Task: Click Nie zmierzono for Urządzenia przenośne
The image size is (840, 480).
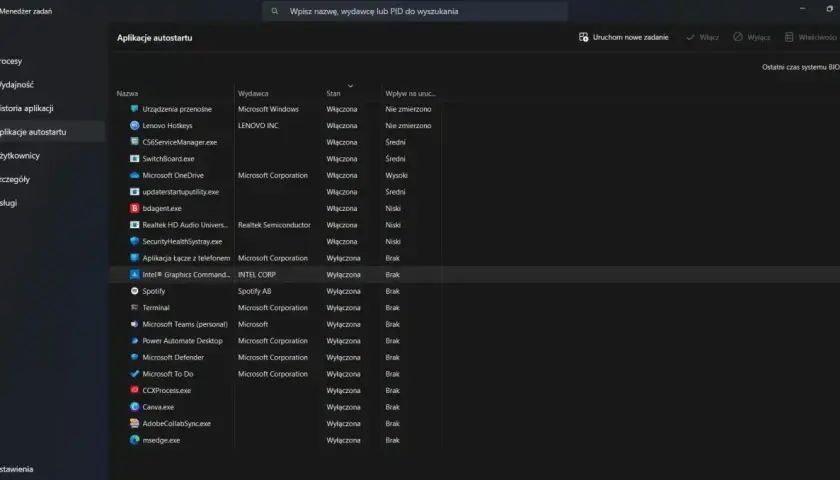Action: coord(408,109)
